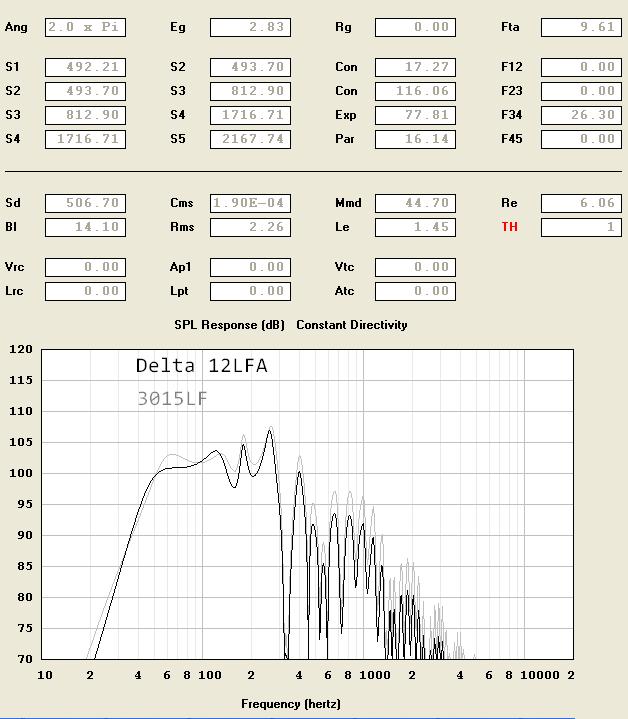Select the Re field with 6.06
This screenshot has height=719, width=628.
(581, 203)
